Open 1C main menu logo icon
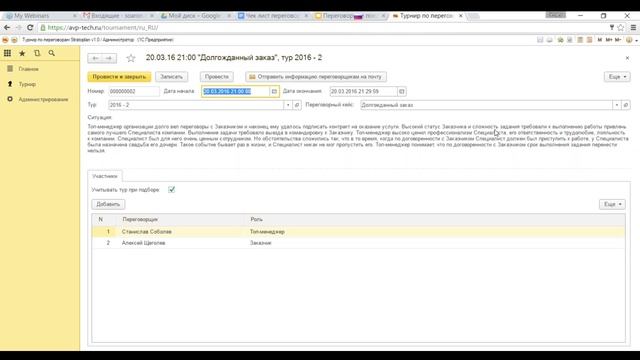 5,40
